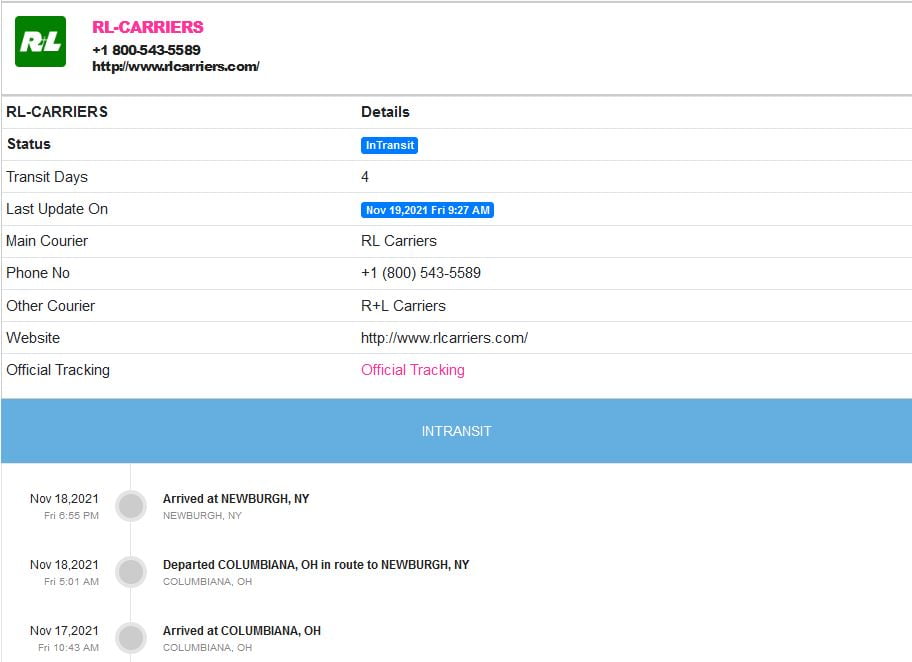Viewport: 912px width, 662px height.
Task: Click the 'R+L Carriers' value
Action: point(403,306)
